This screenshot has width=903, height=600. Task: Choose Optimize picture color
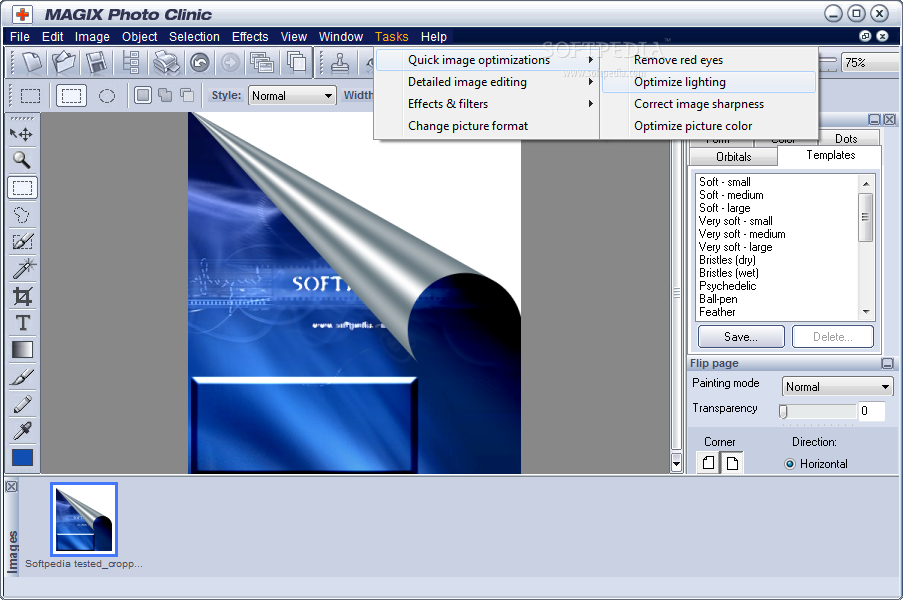(709, 126)
